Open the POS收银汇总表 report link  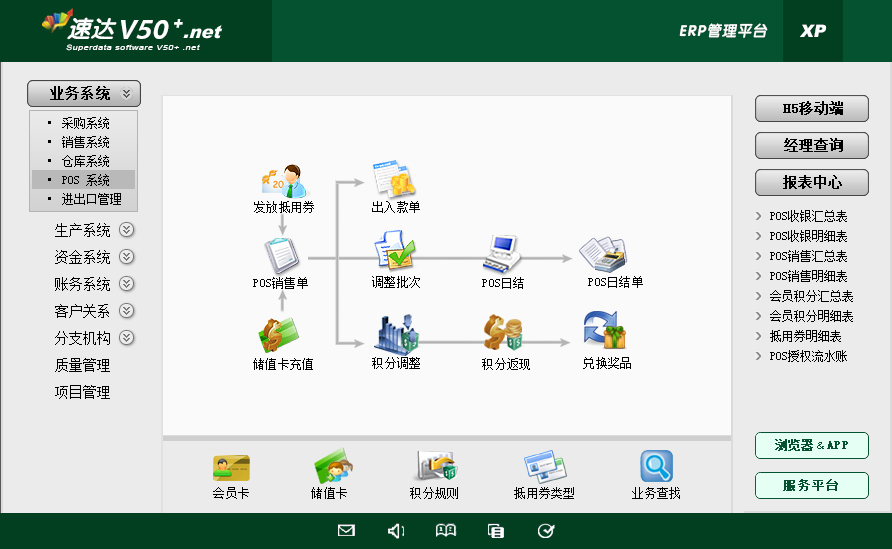point(808,216)
